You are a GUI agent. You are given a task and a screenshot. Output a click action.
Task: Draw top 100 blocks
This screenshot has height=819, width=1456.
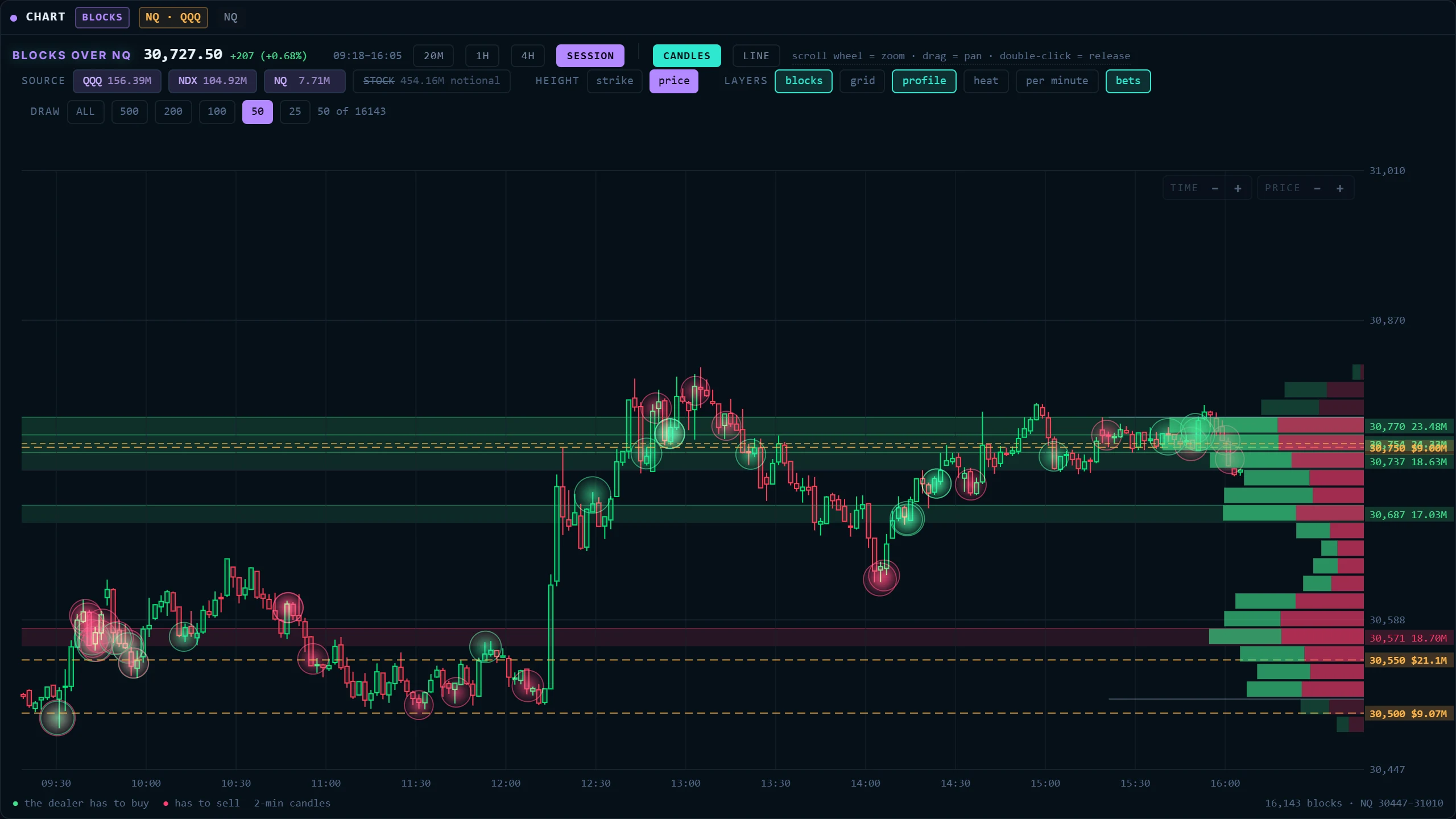coord(217,111)
